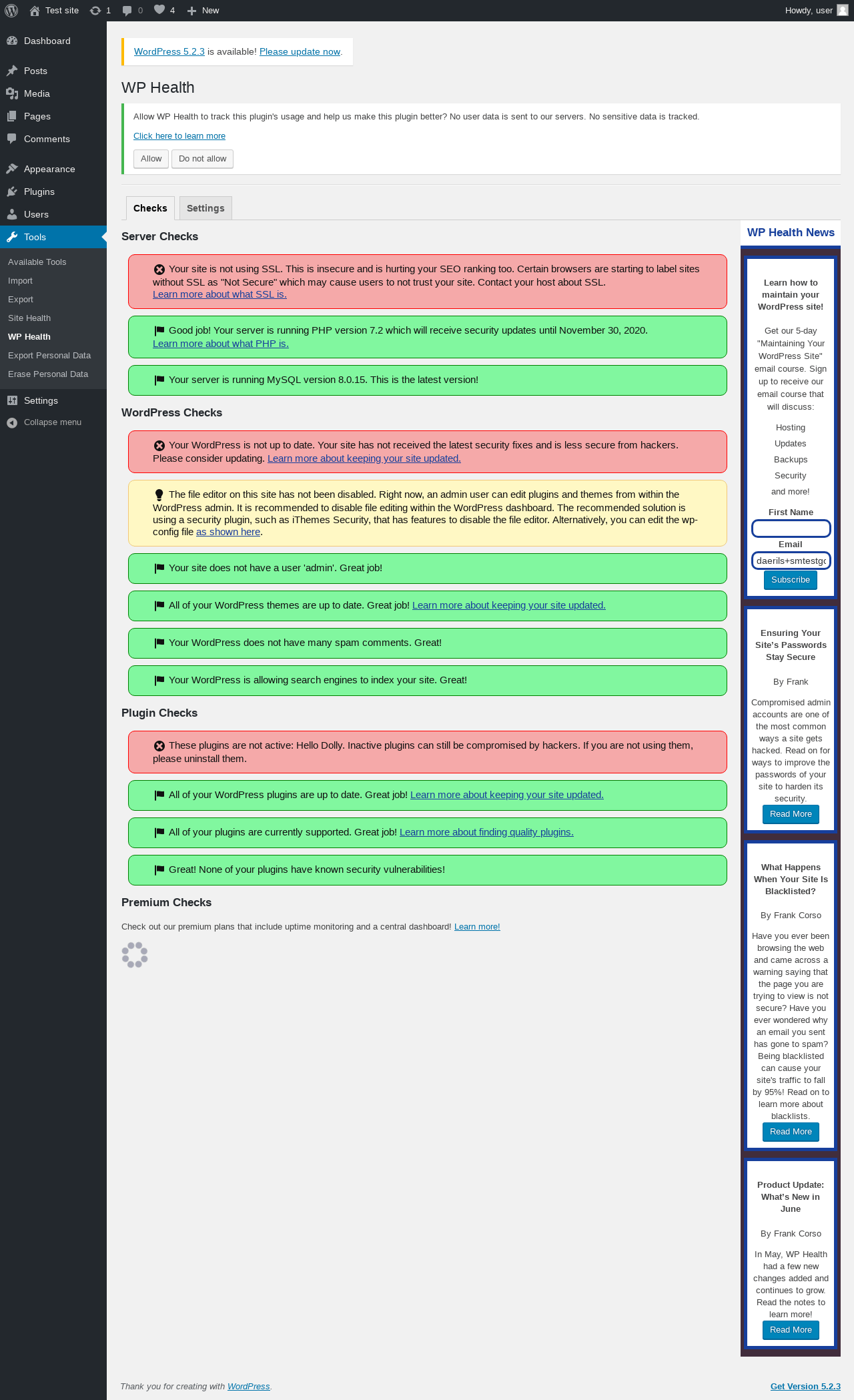Open Available Tools submenu item
Viewport: 854px width, 1400px height.
click(x=37, y=262)
